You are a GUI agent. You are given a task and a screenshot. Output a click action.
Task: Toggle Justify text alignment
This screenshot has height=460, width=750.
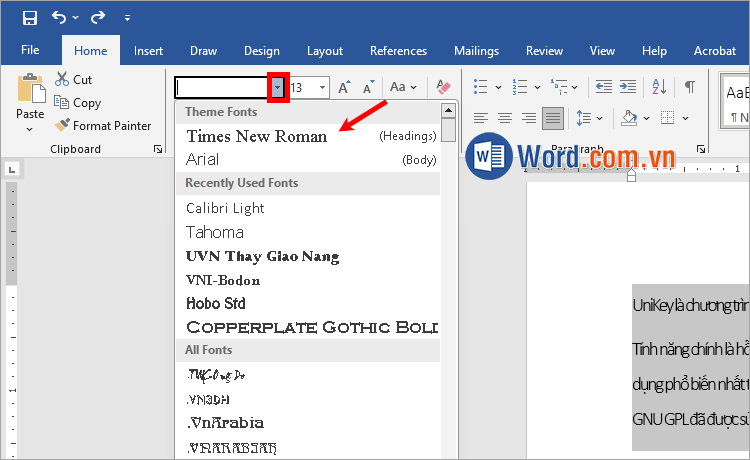click(552, 118)
